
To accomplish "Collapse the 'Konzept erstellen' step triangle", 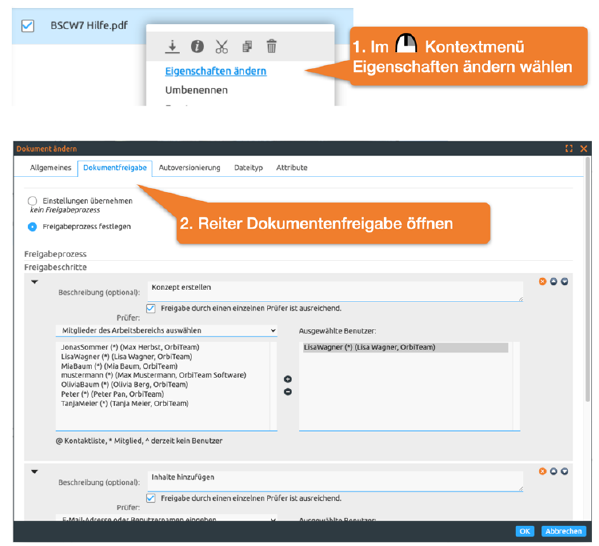I will [x=35, y=282].
